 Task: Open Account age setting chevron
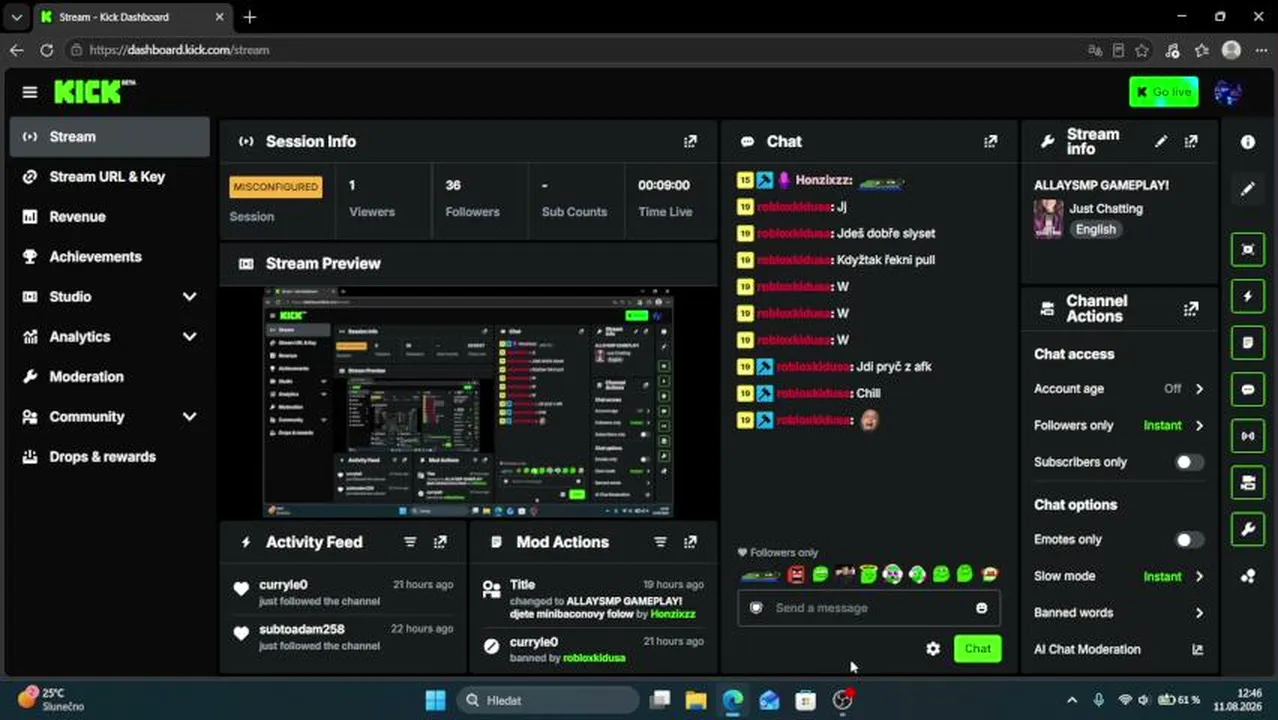click(x=1199, y=389)
